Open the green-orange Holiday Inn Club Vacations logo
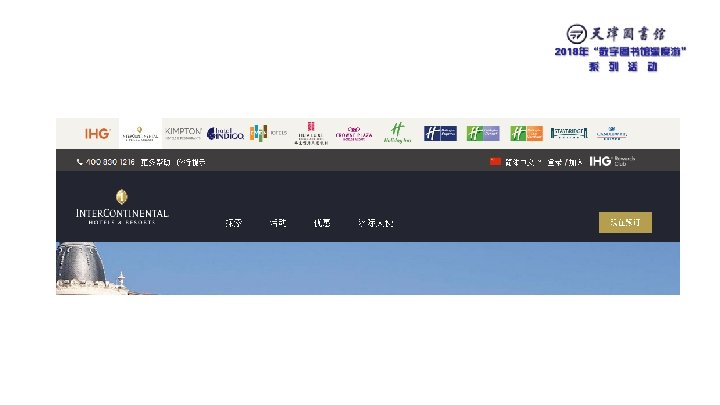 [526, 133]
